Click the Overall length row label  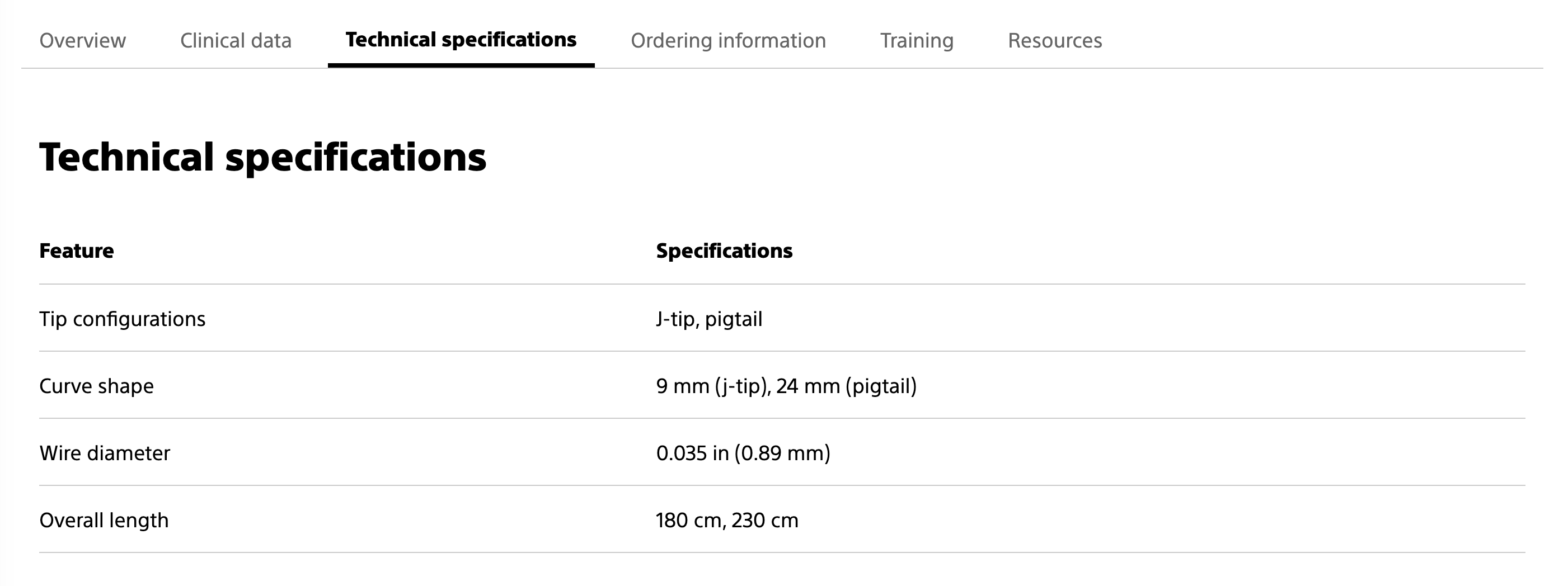pos(104,520)
